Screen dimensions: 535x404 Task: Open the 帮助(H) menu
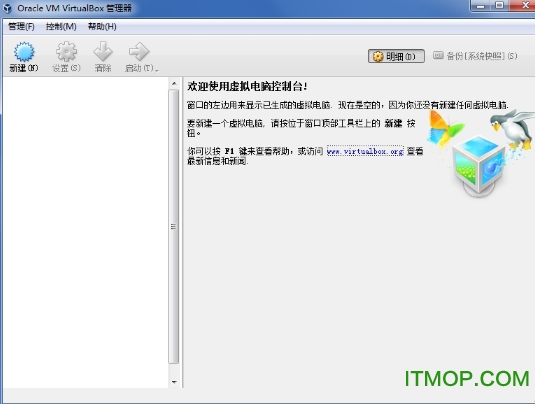(x=102, y=27)
